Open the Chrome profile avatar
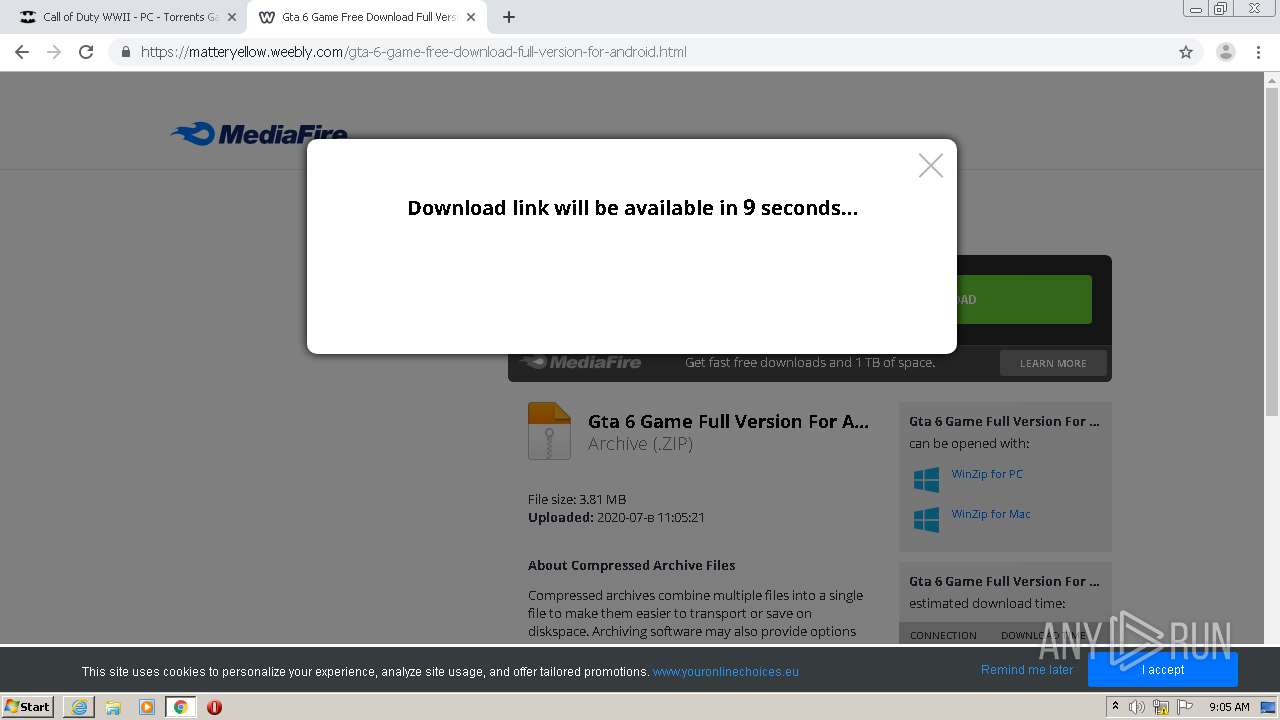 tap(1225, 52)
